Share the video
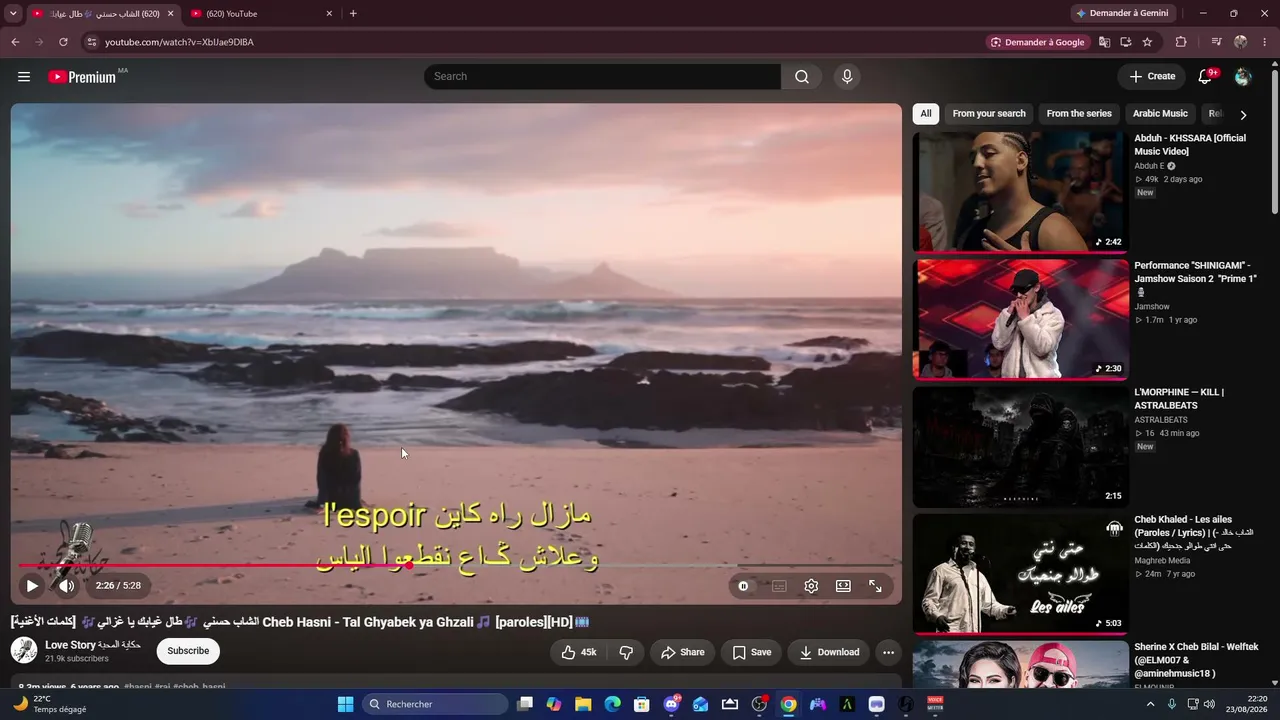This screenshot has height=720, width=1280. tap(682, 652)
